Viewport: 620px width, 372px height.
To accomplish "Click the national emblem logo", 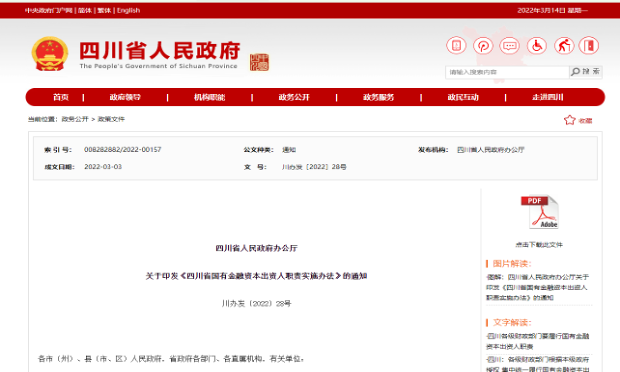I will tap(50, 54).
